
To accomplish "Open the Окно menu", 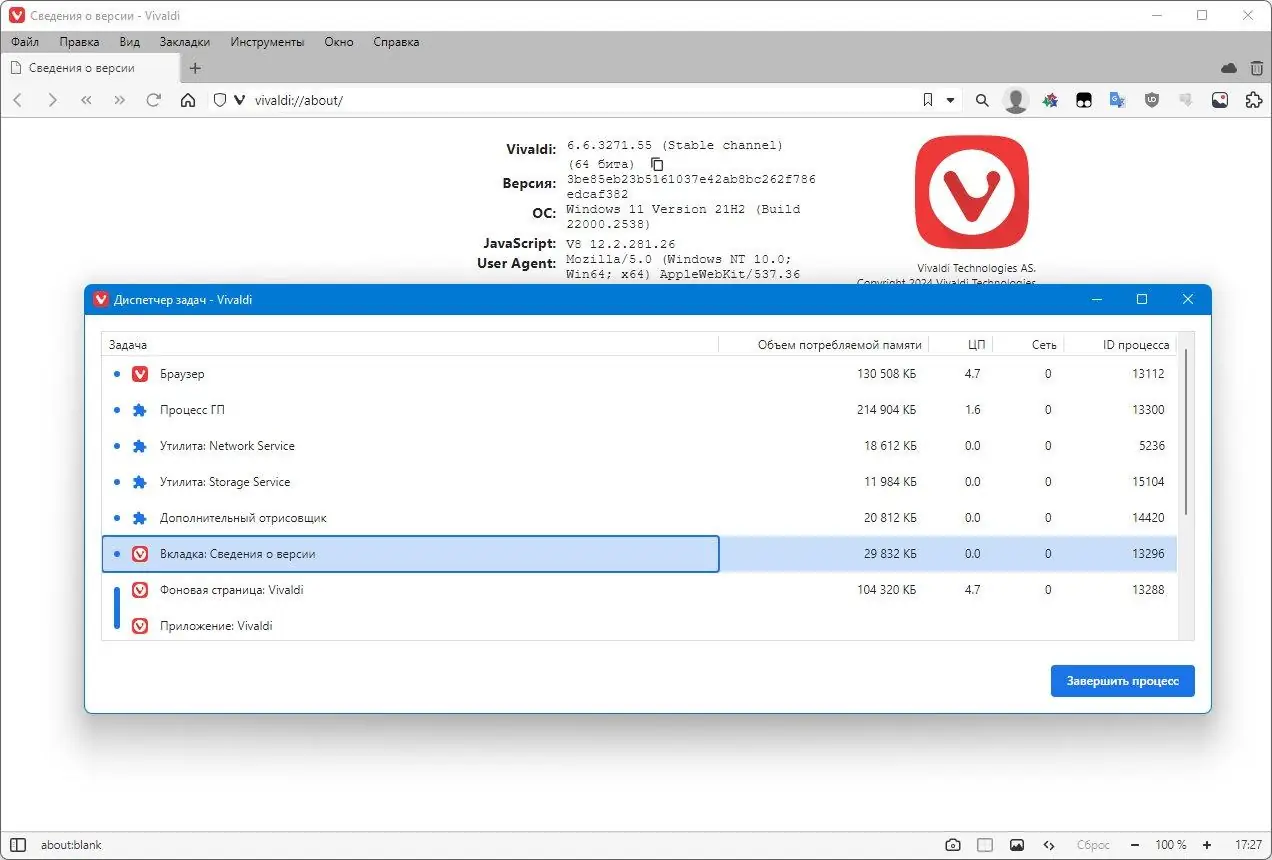I will [x=339, y=42].
